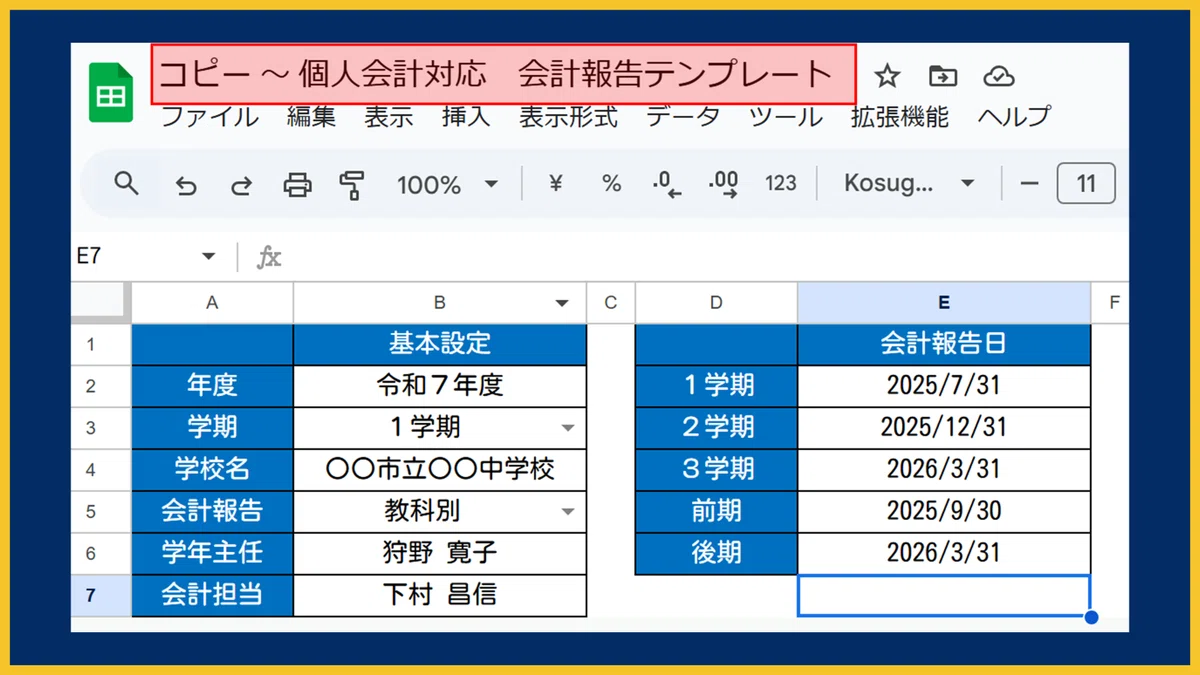The width and height of the screenshot is (1200, 675).
Task: Expand the name box dropdown arrow
Action: (208, 257)
